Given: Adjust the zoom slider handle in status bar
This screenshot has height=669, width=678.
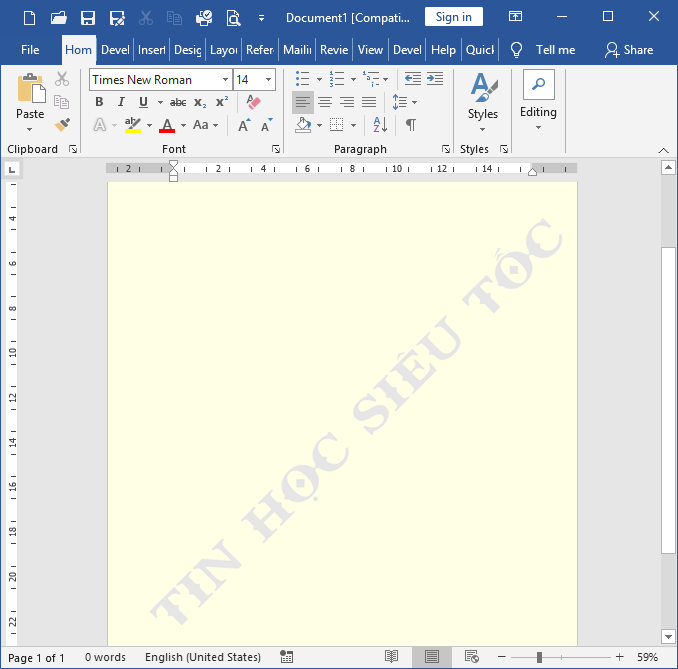Looking at the screenshot, I should pos(539,657).
